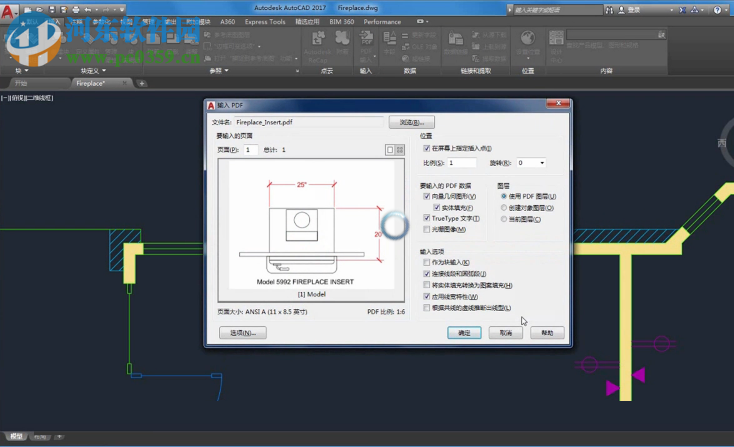Click the Plot printer icon in quick access toolbar

(x=75, y=10)
